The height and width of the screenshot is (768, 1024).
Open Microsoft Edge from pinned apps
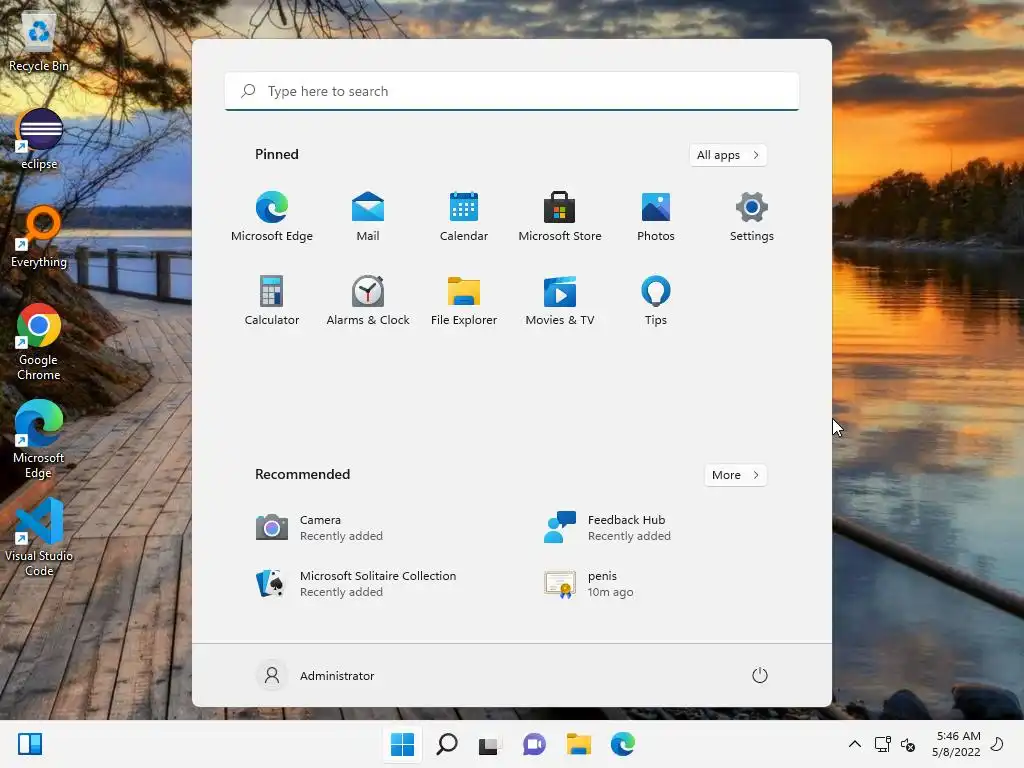(x=272, y=217)
